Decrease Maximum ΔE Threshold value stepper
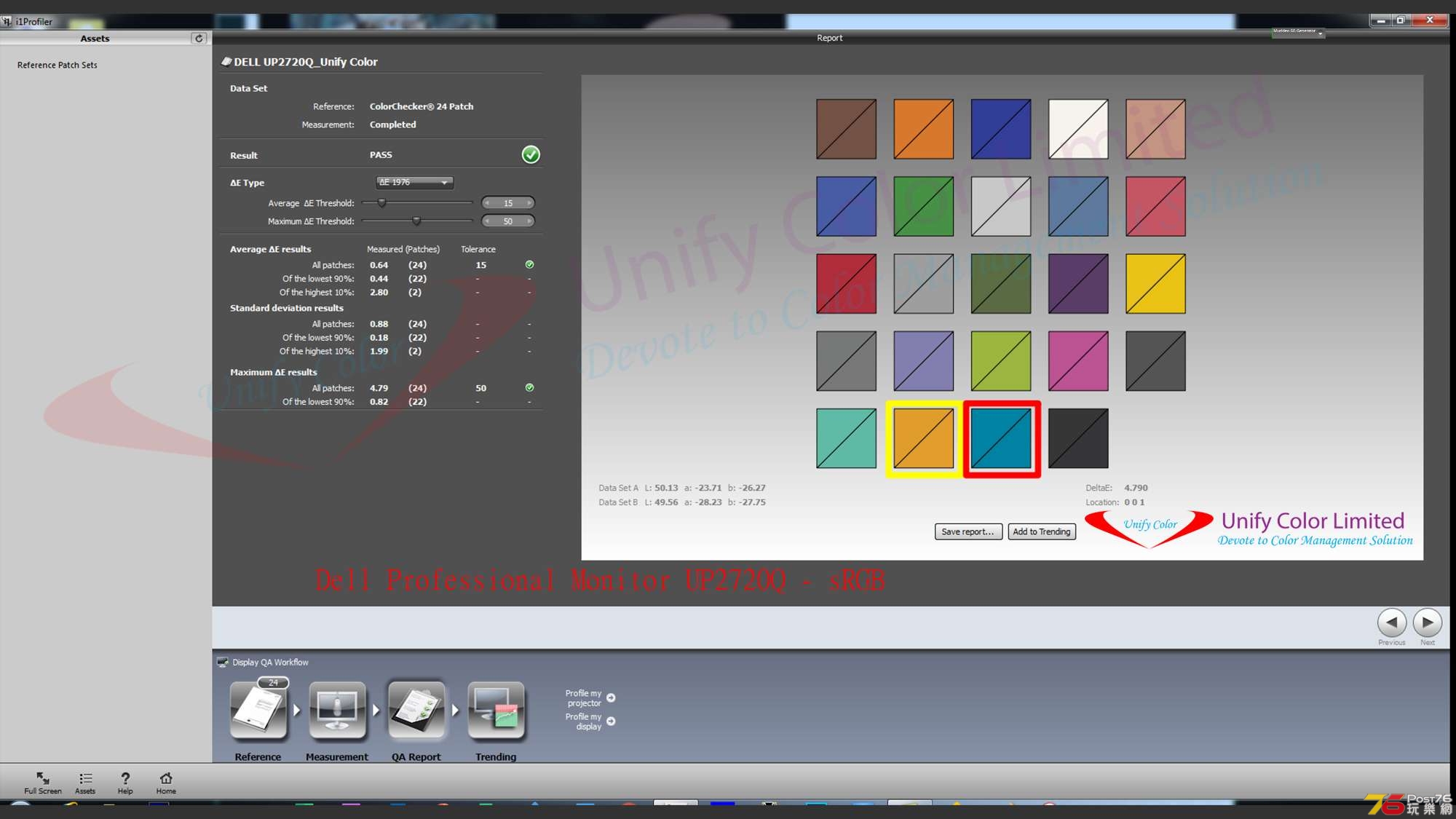Screen dimensions: 1456x819 click(487, 221)
